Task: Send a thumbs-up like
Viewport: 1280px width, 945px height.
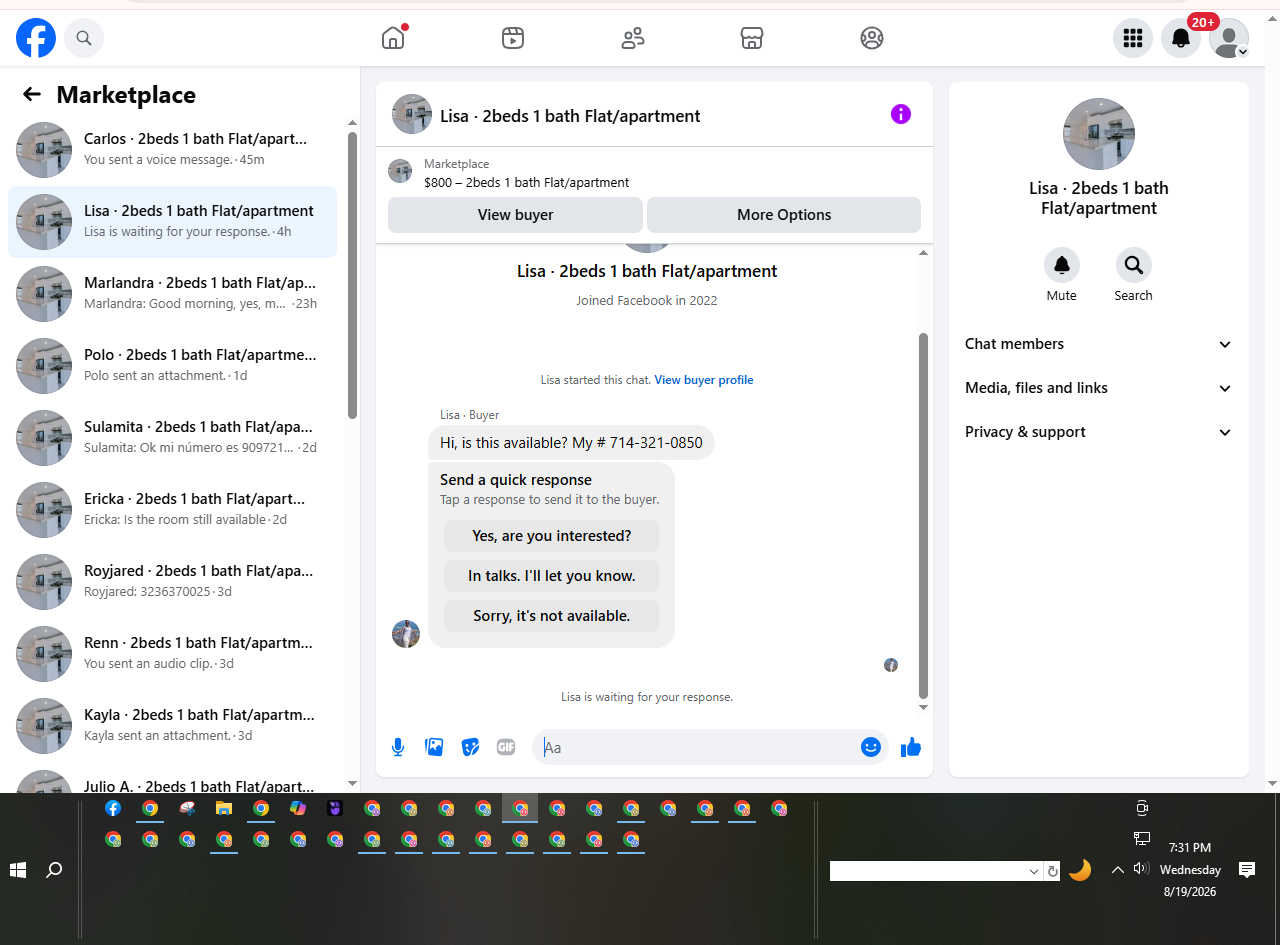Action: [x=910, y=747]
